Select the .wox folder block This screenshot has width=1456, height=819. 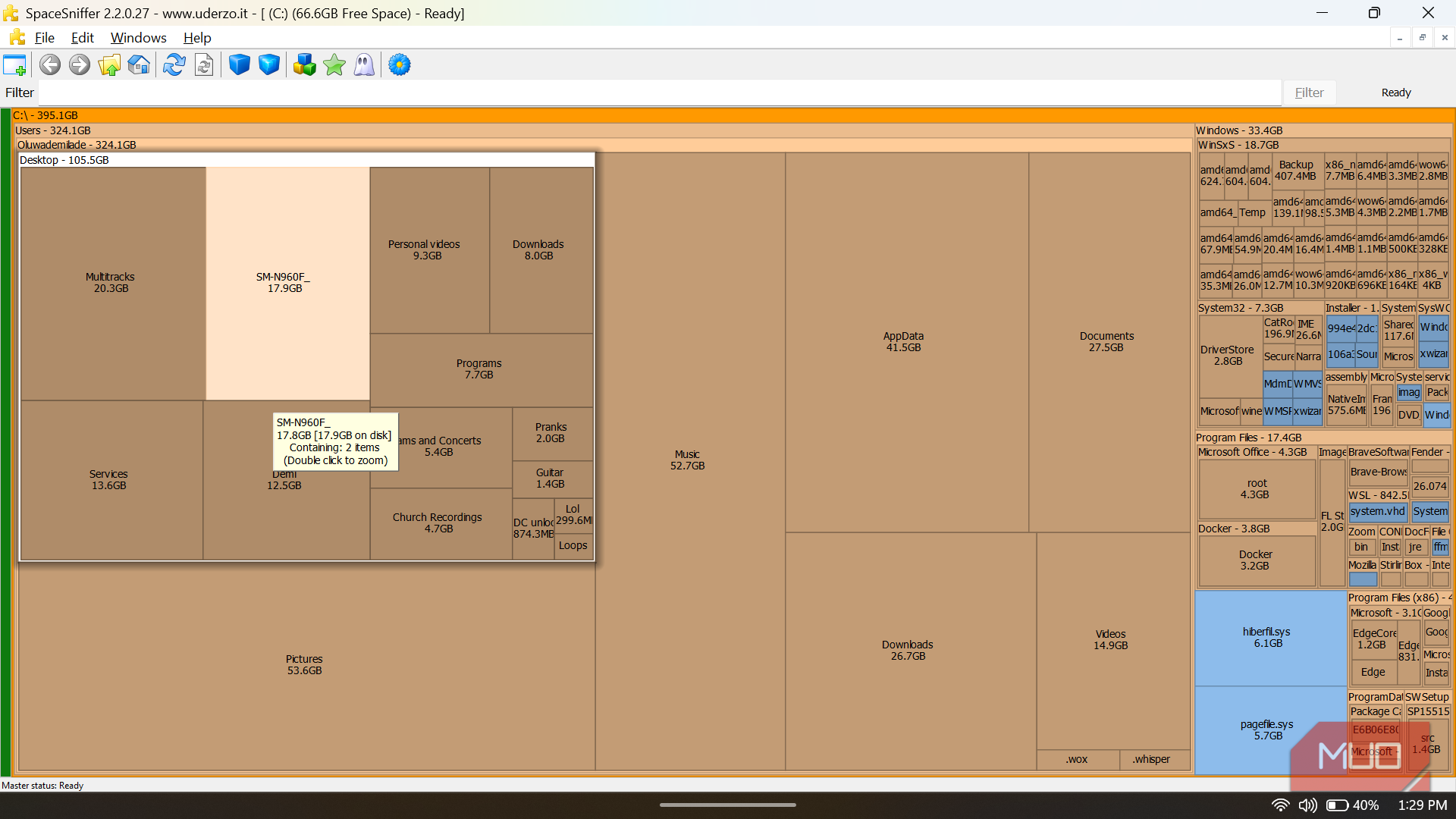click(1077, 760)
